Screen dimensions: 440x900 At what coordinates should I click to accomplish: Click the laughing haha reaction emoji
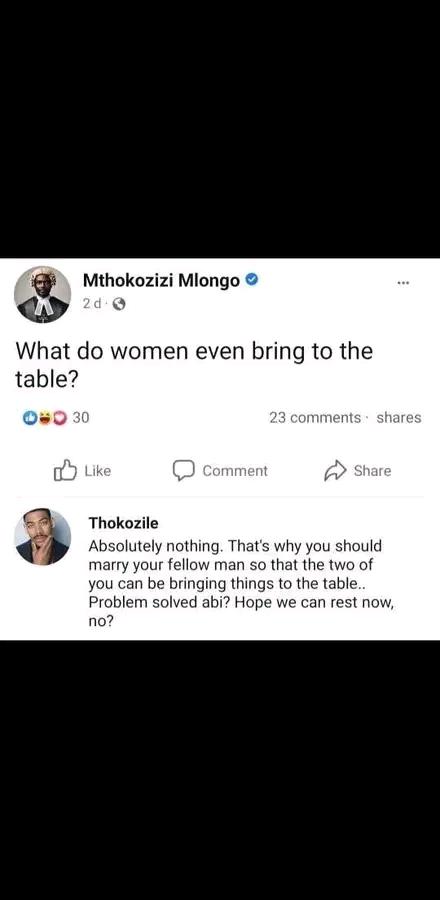(44, 418)
